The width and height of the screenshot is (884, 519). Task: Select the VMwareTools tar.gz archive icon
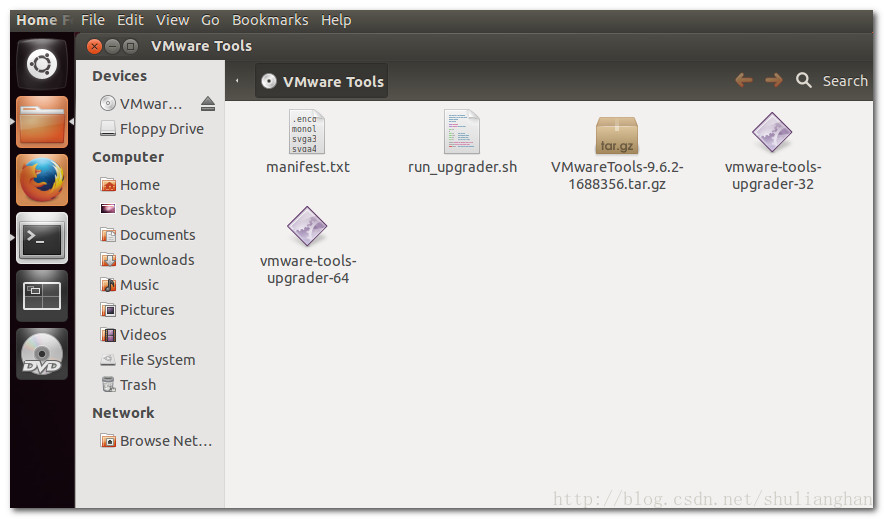(617, 135)
